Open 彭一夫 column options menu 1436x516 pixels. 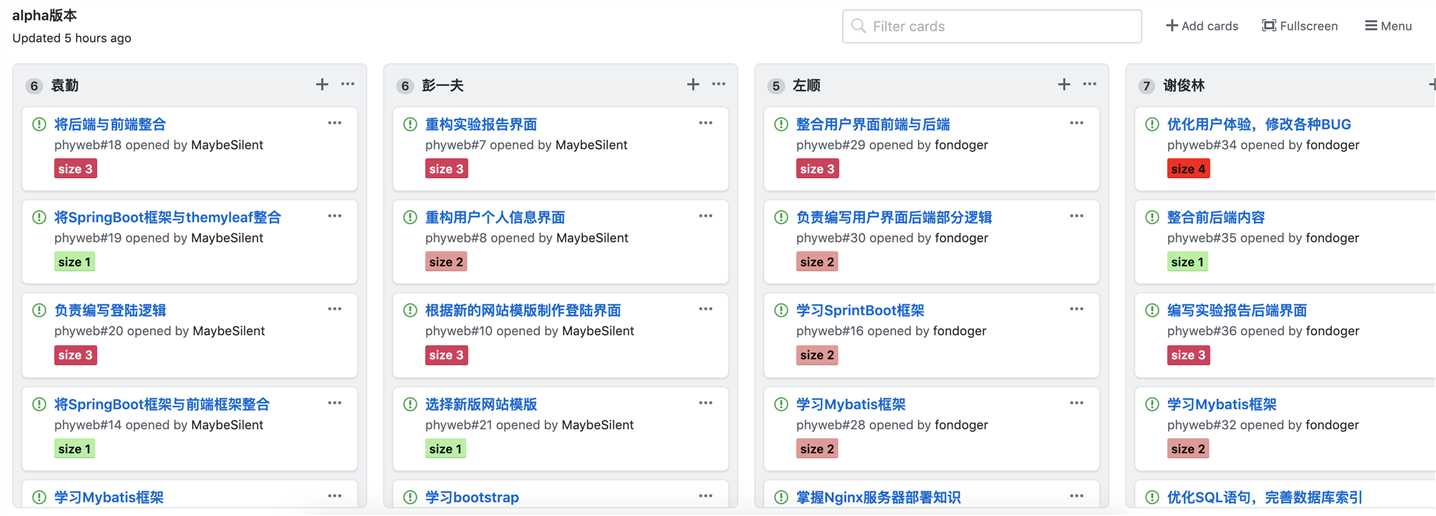pyautogui.click(x=718, y=85)
